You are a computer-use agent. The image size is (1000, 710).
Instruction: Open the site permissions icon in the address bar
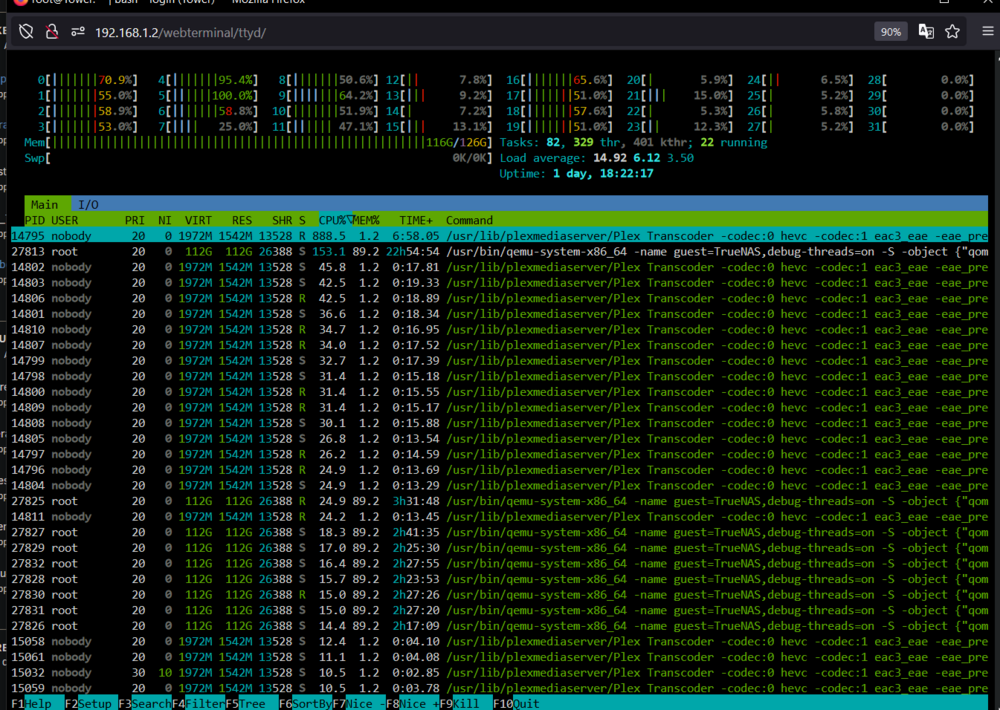[78, 31]
